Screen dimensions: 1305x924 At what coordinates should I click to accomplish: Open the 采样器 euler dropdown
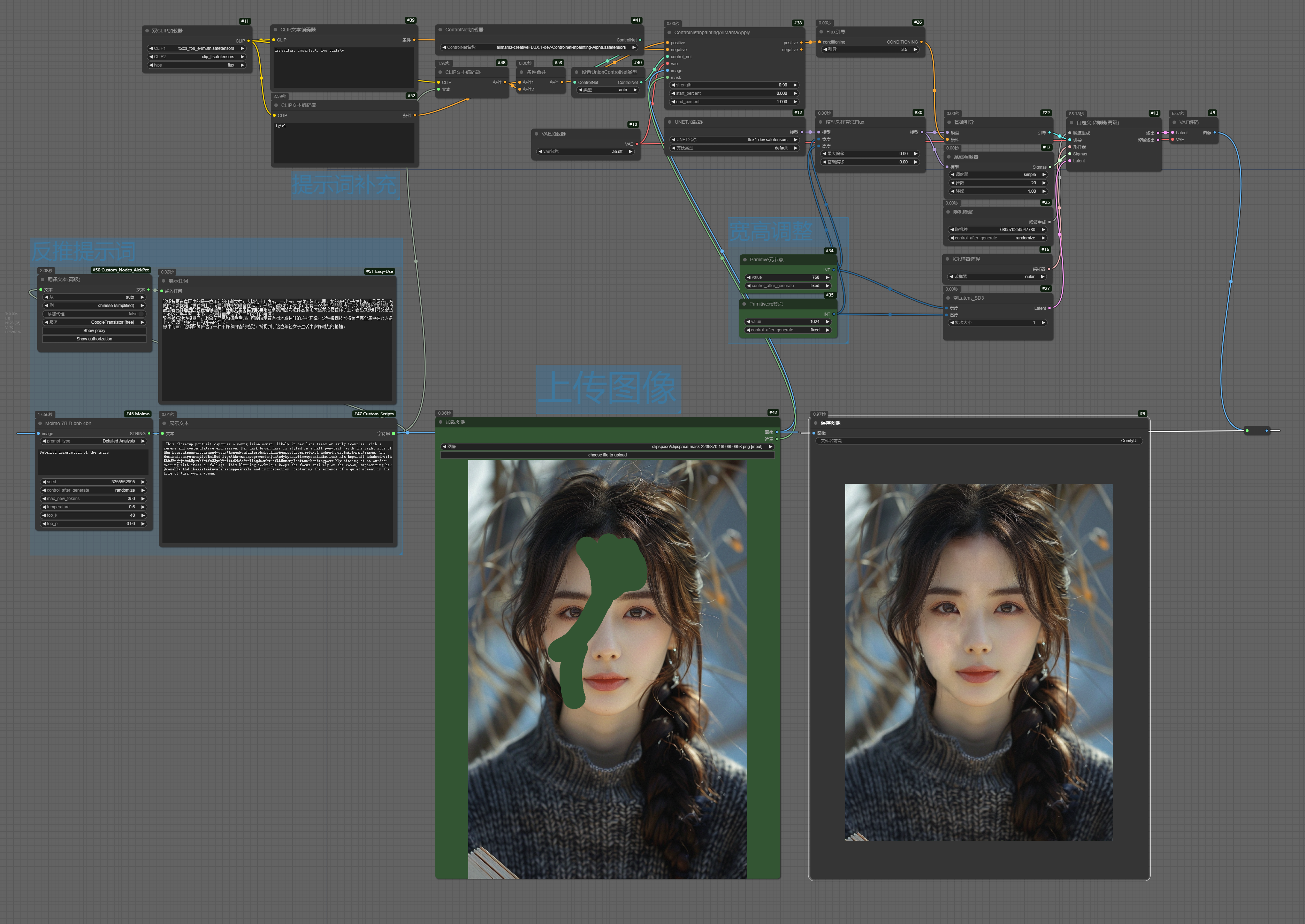(997, 277)
